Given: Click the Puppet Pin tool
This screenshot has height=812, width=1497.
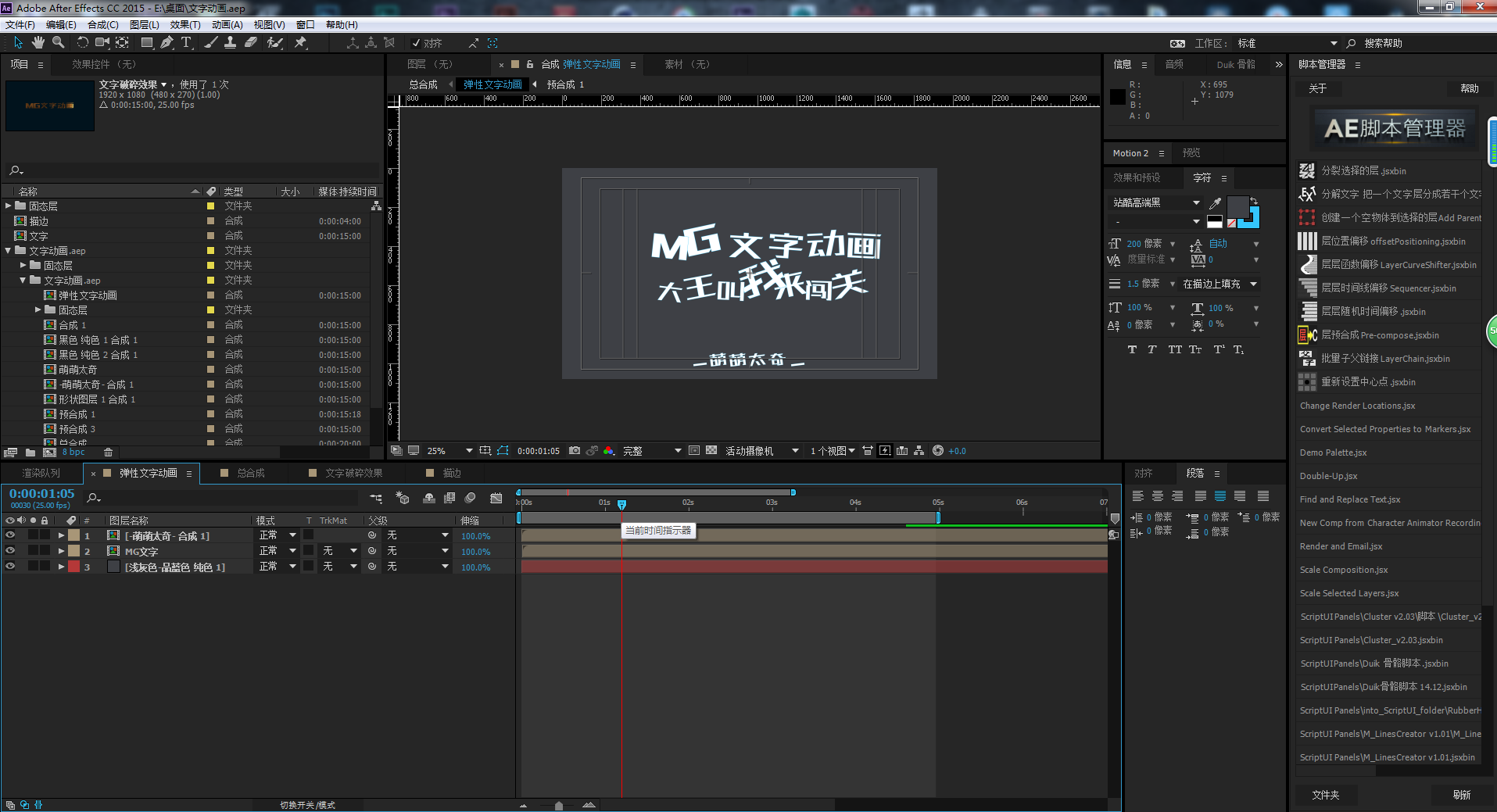Looking at the screenshot, I should point(300,43).
